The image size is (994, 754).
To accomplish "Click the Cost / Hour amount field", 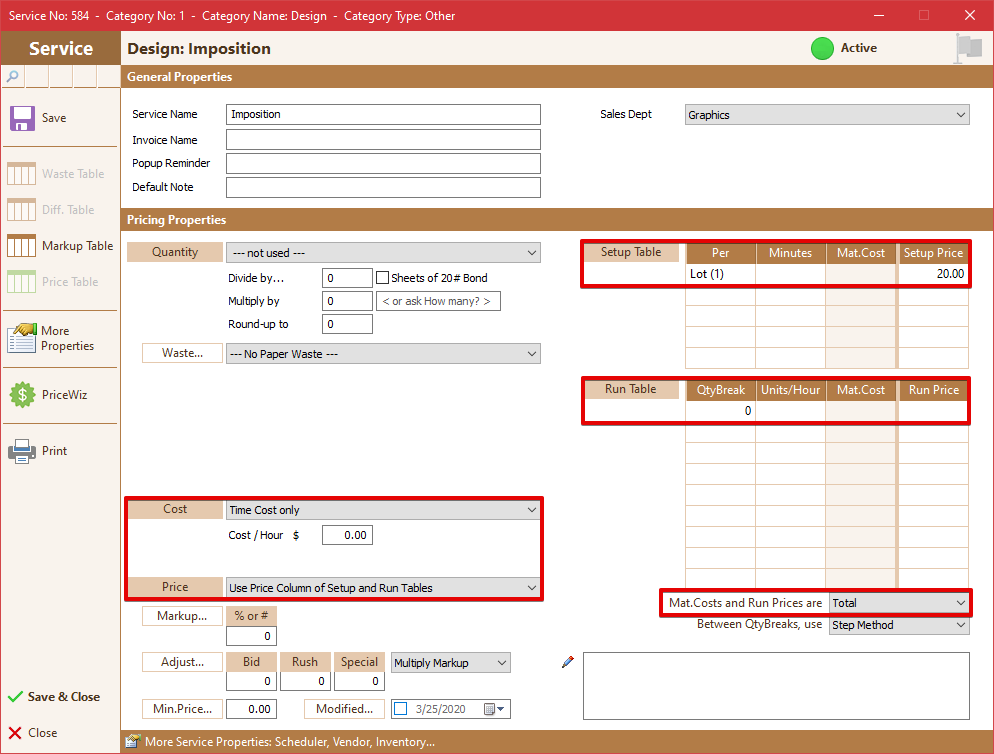I will pos(347,535).
